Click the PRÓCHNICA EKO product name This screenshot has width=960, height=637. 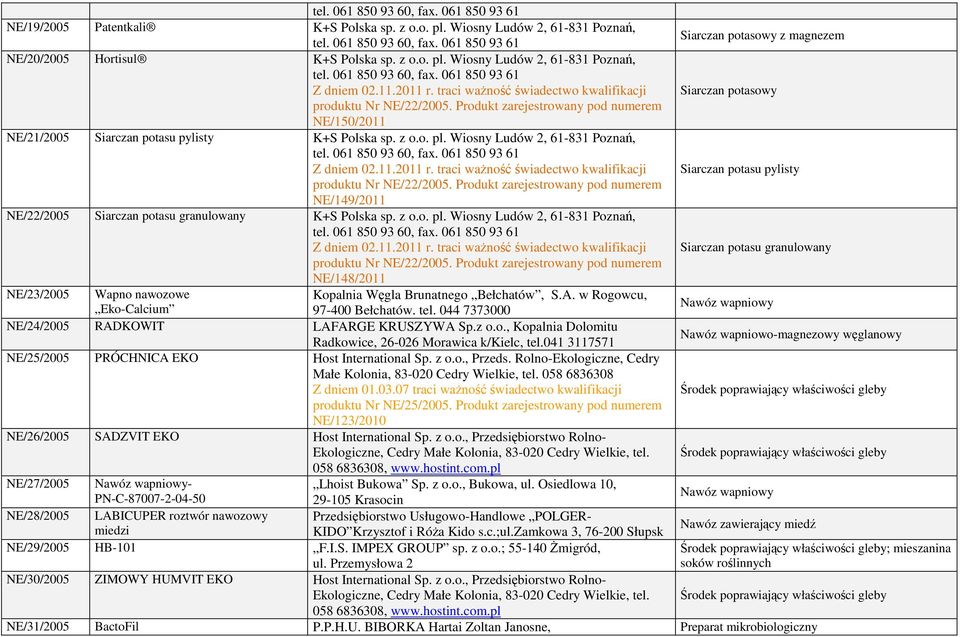pyautogui.click(x=146, y=358)
